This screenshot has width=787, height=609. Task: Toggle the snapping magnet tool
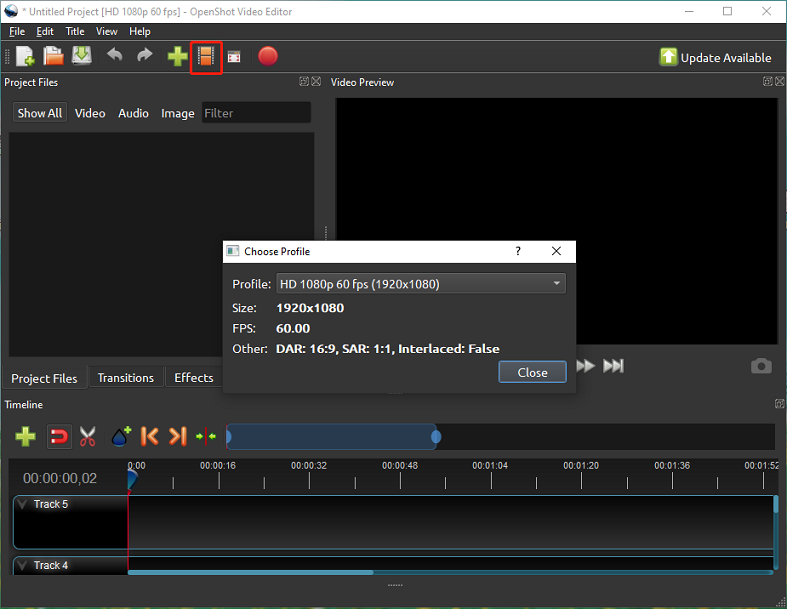pyautogui.click(x=59, y=436)
